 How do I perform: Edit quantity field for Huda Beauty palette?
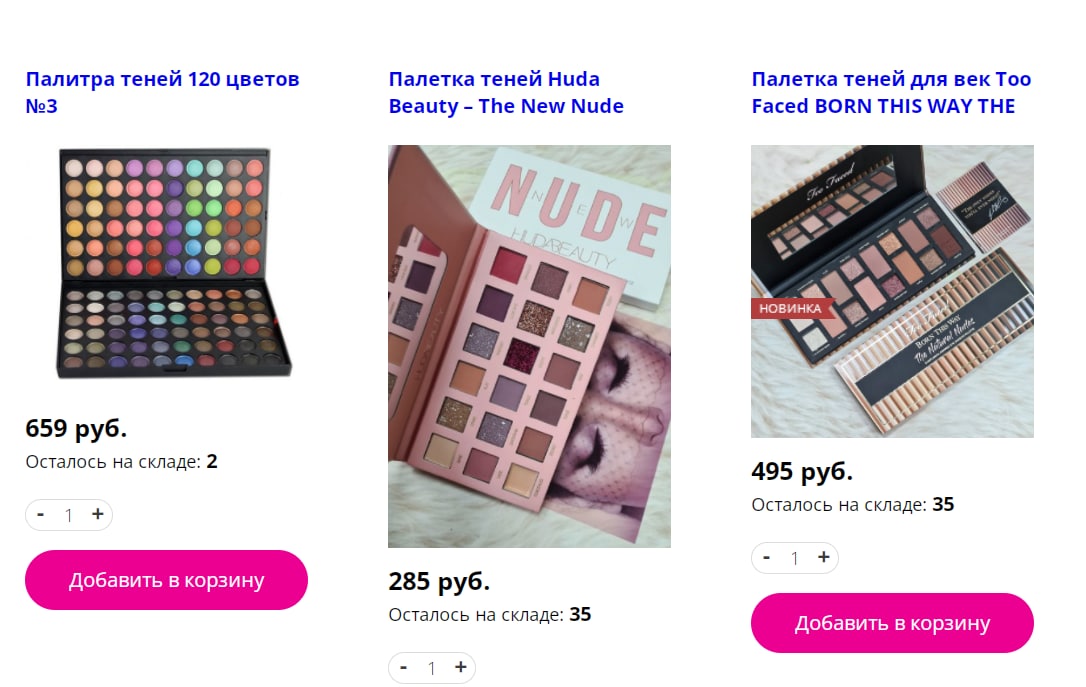coord(431,668)
